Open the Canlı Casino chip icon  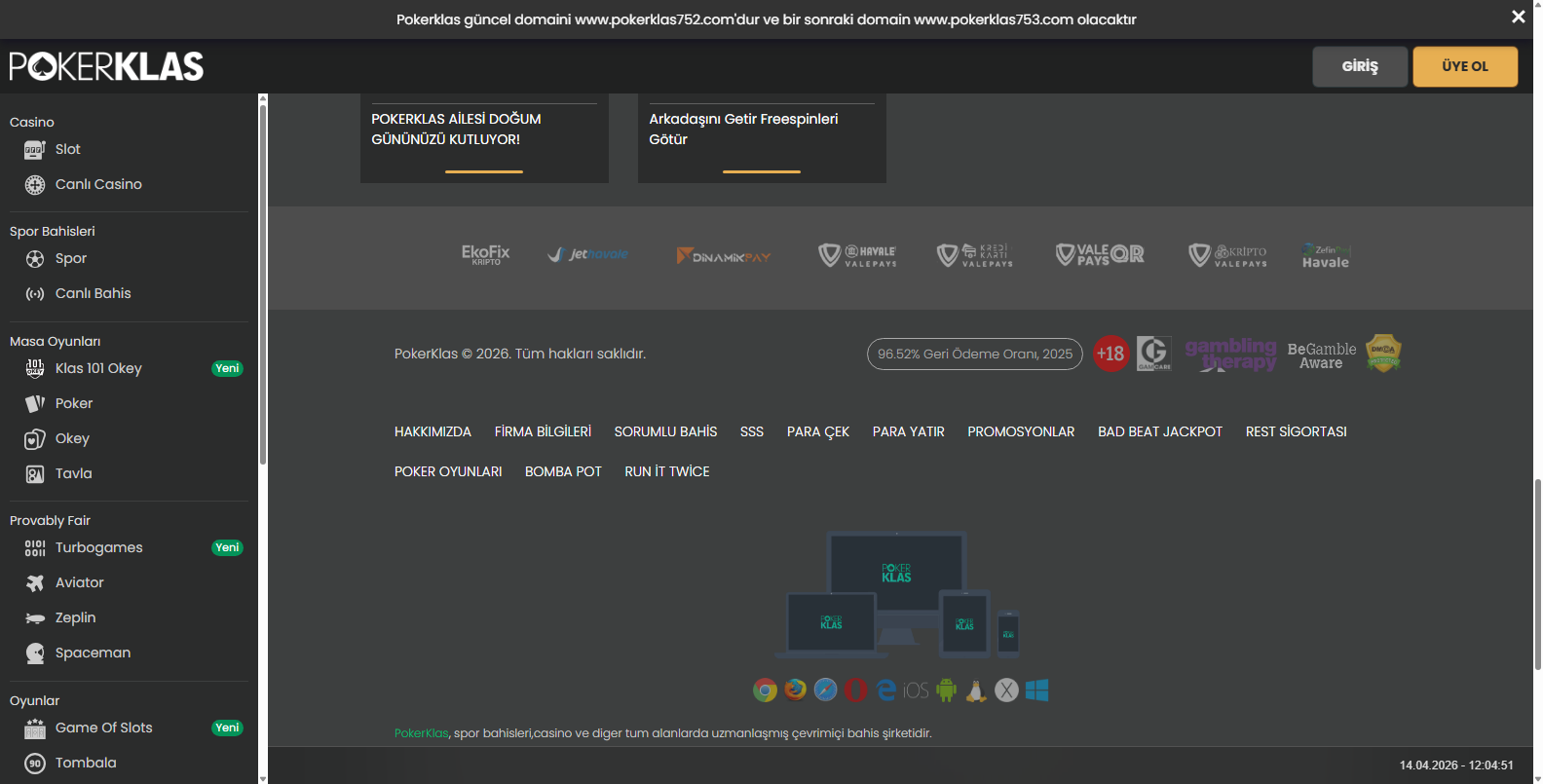point(35,184)
